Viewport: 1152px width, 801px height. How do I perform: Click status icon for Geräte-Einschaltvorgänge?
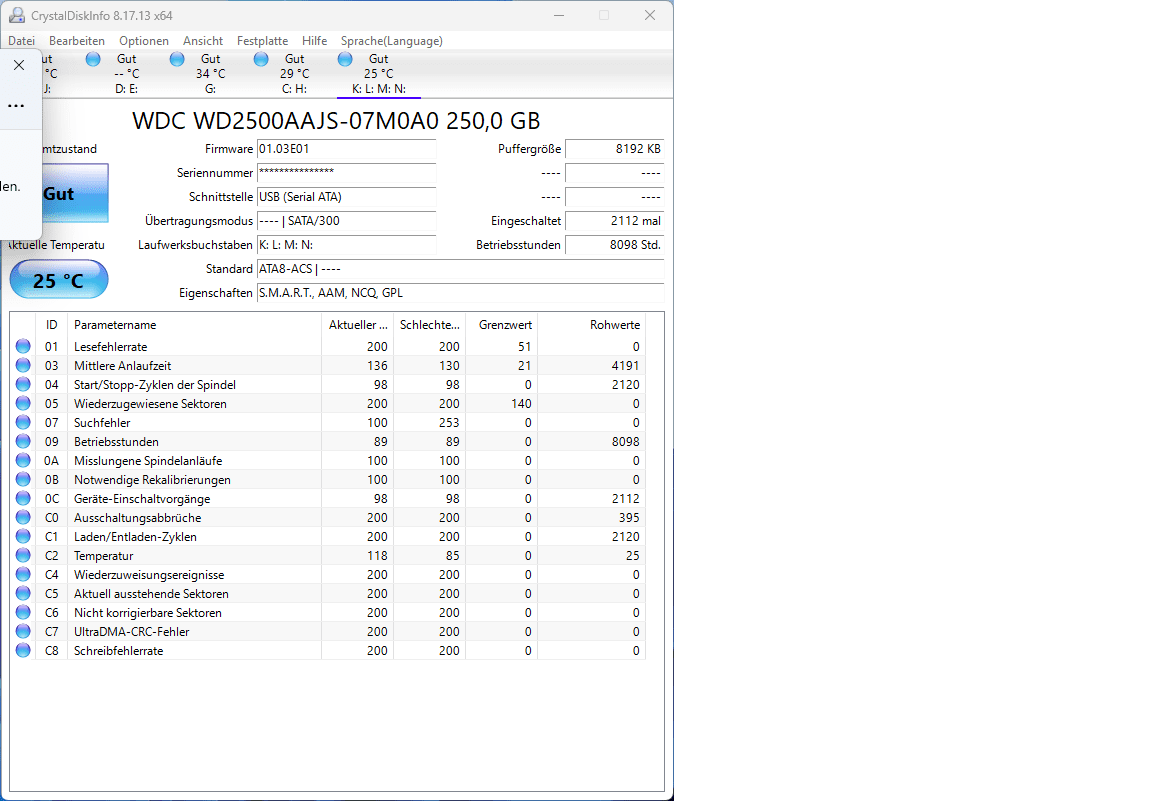coord(24,498)
